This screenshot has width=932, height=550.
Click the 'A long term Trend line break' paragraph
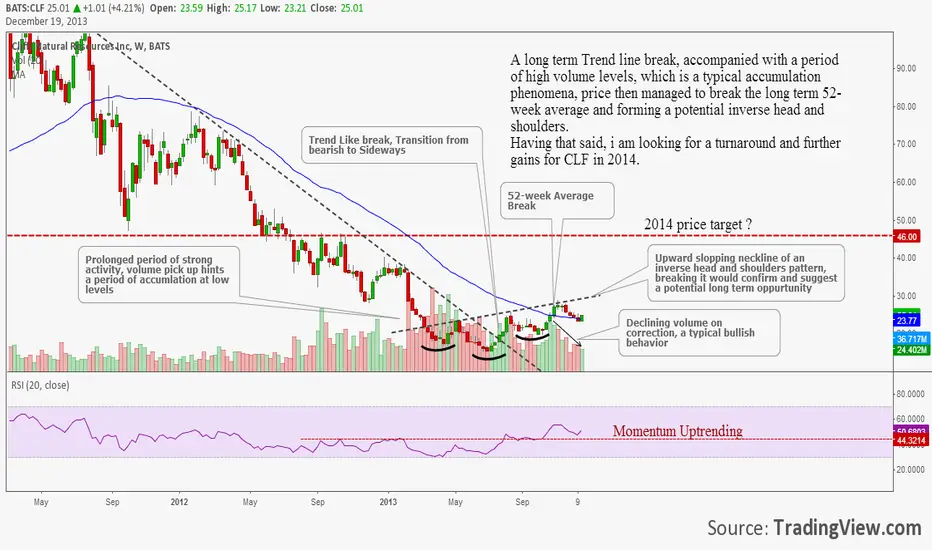(x=675, y=93)
